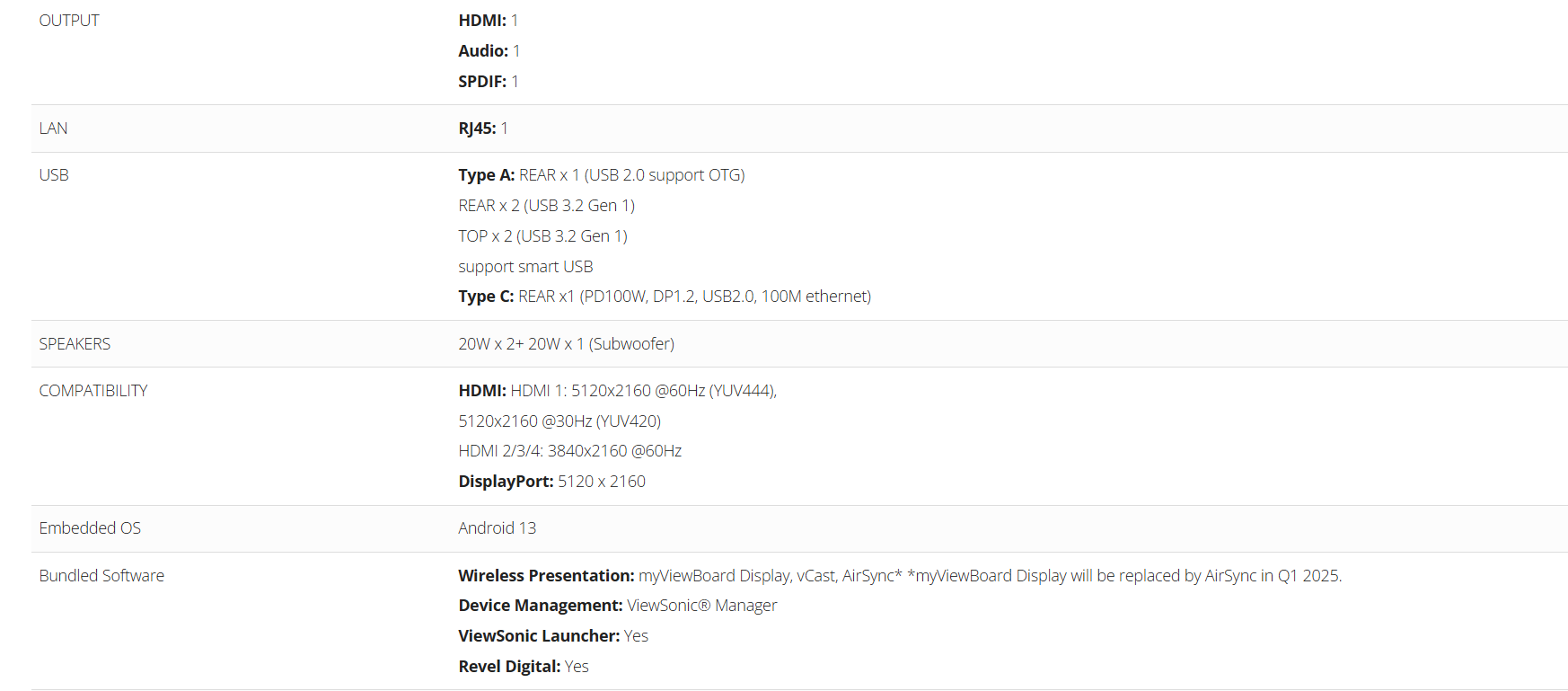Click the SPEAKERS row label
The height and width of the screenshot is (691, 1568).
click(75, 344)
